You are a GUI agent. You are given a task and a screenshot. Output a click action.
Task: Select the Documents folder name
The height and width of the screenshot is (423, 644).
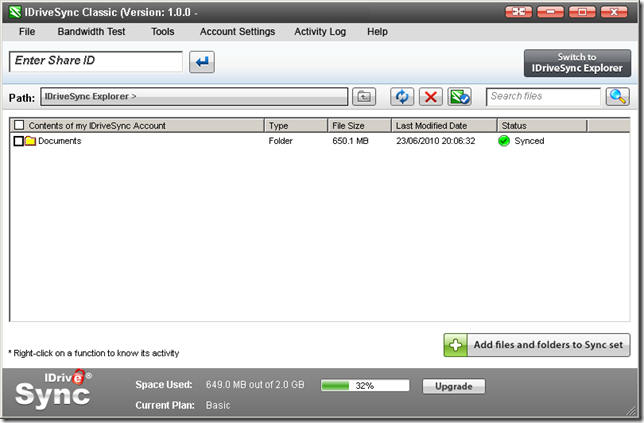click(x=60, y=141)
